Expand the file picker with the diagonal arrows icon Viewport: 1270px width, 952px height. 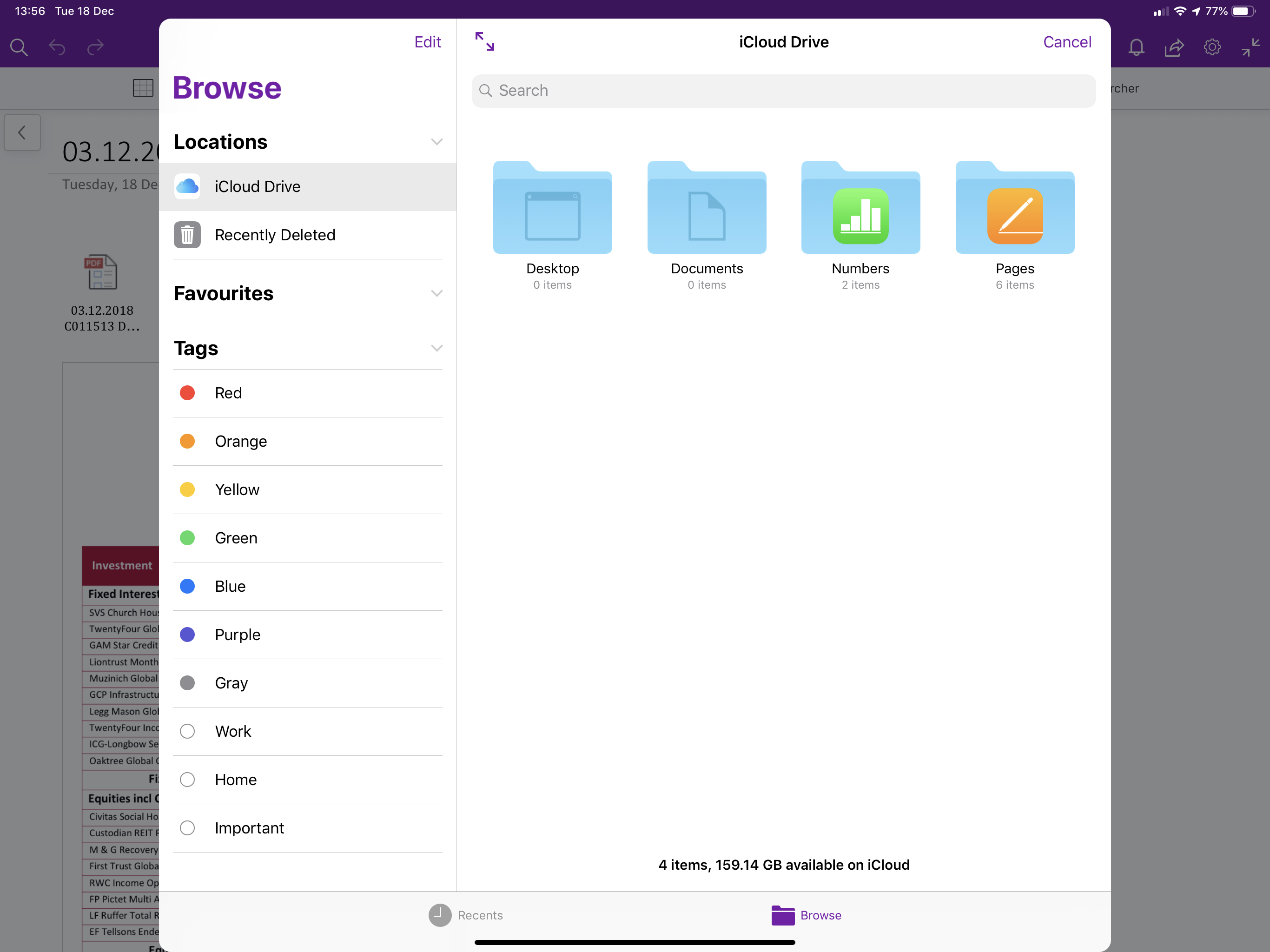[x=484, y=42]
